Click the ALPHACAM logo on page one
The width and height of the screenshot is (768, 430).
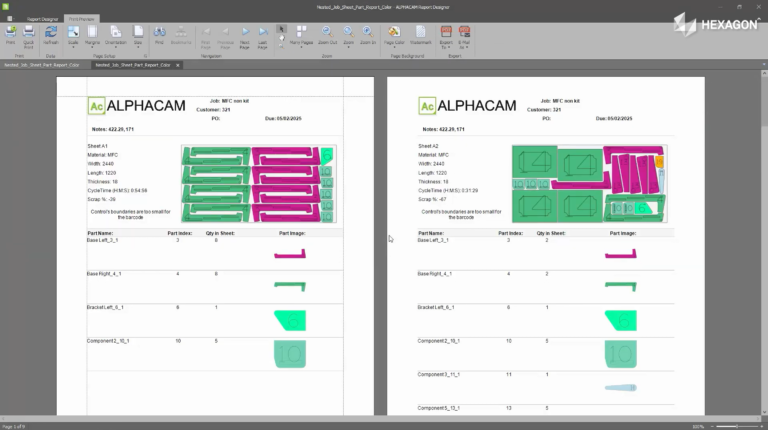[137, 106]
